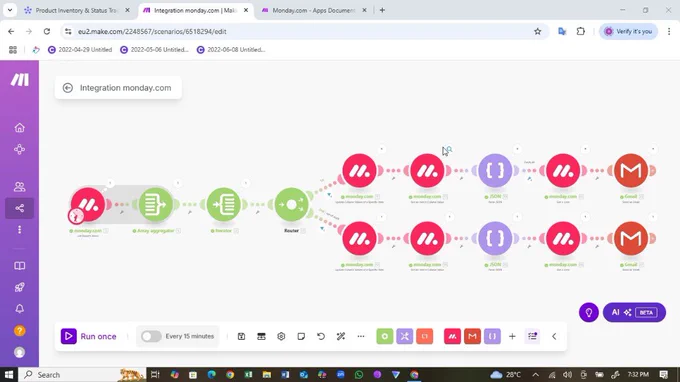Open the AI BETA assistant button
The image size is (680, 382).
634,312
